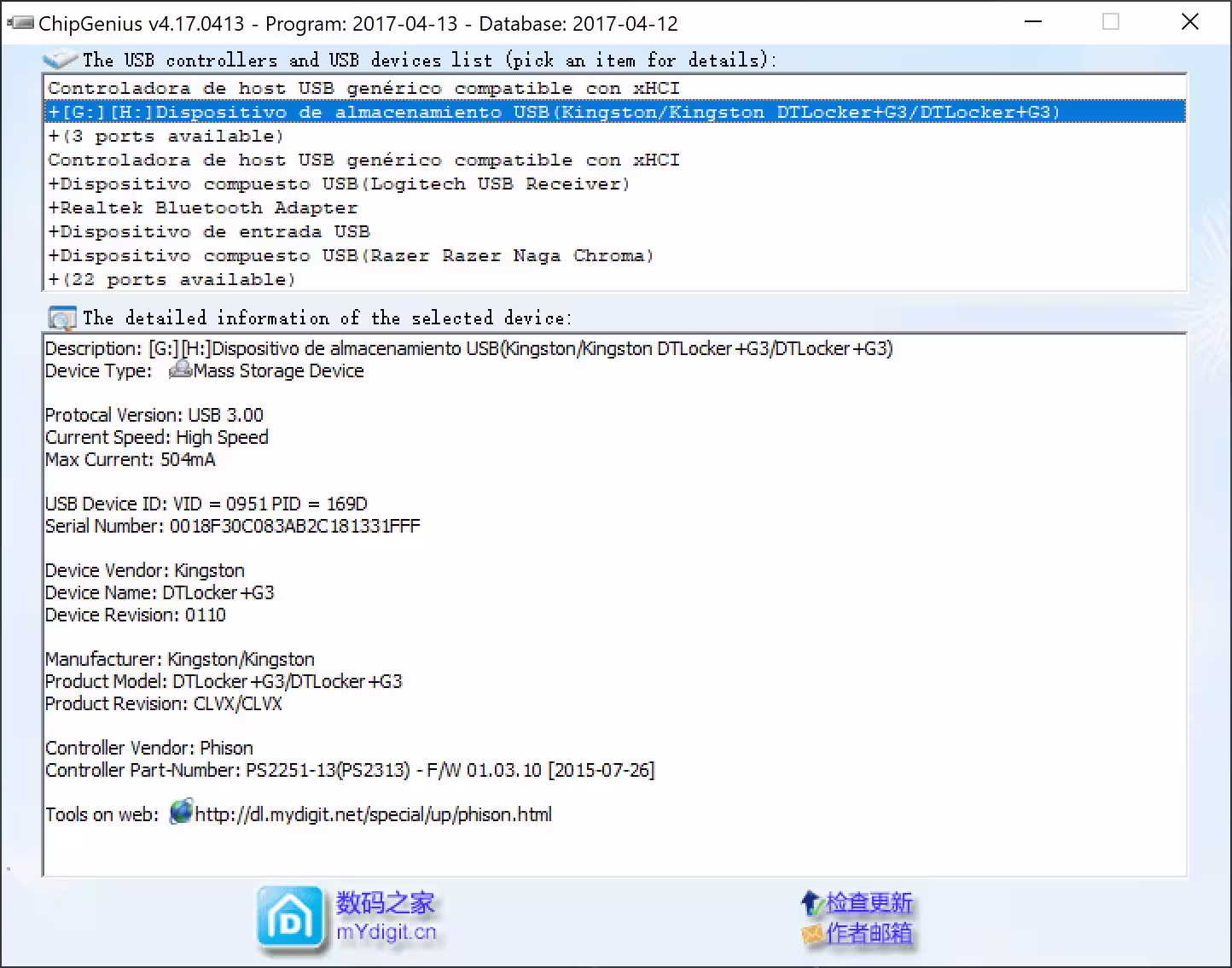Select the Dispositivo de entrada USB row
The width and height of the screenshot is (1232, 968).
614,231
